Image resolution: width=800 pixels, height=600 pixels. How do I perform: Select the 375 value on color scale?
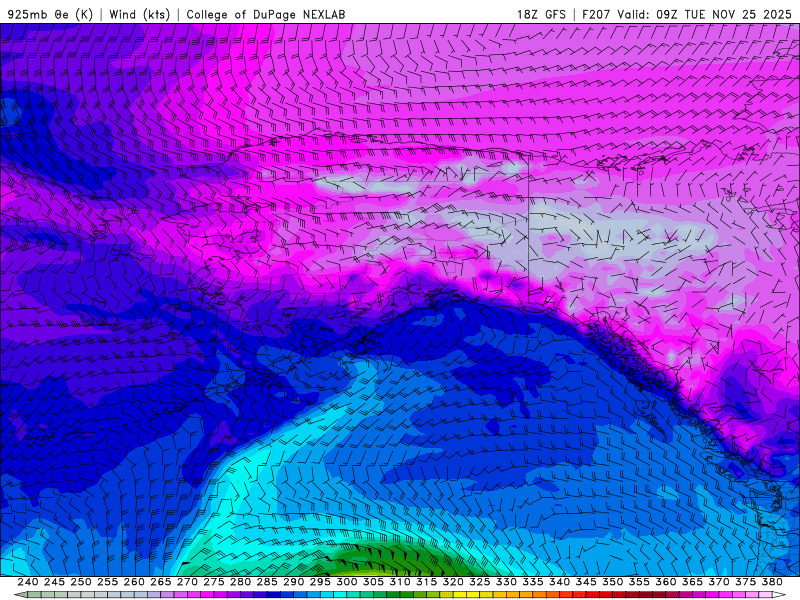745,582
